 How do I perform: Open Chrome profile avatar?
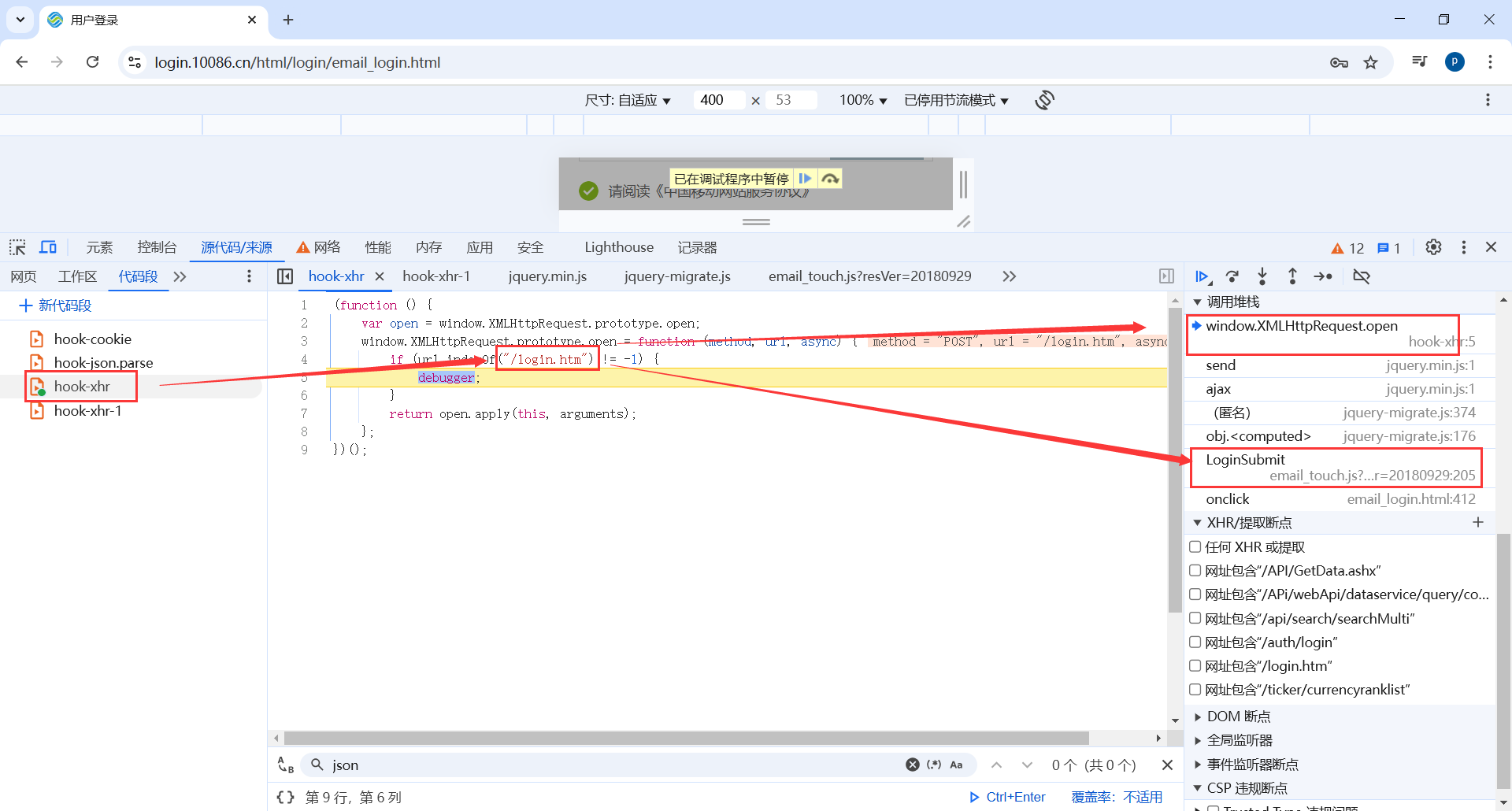[1455, 62]
